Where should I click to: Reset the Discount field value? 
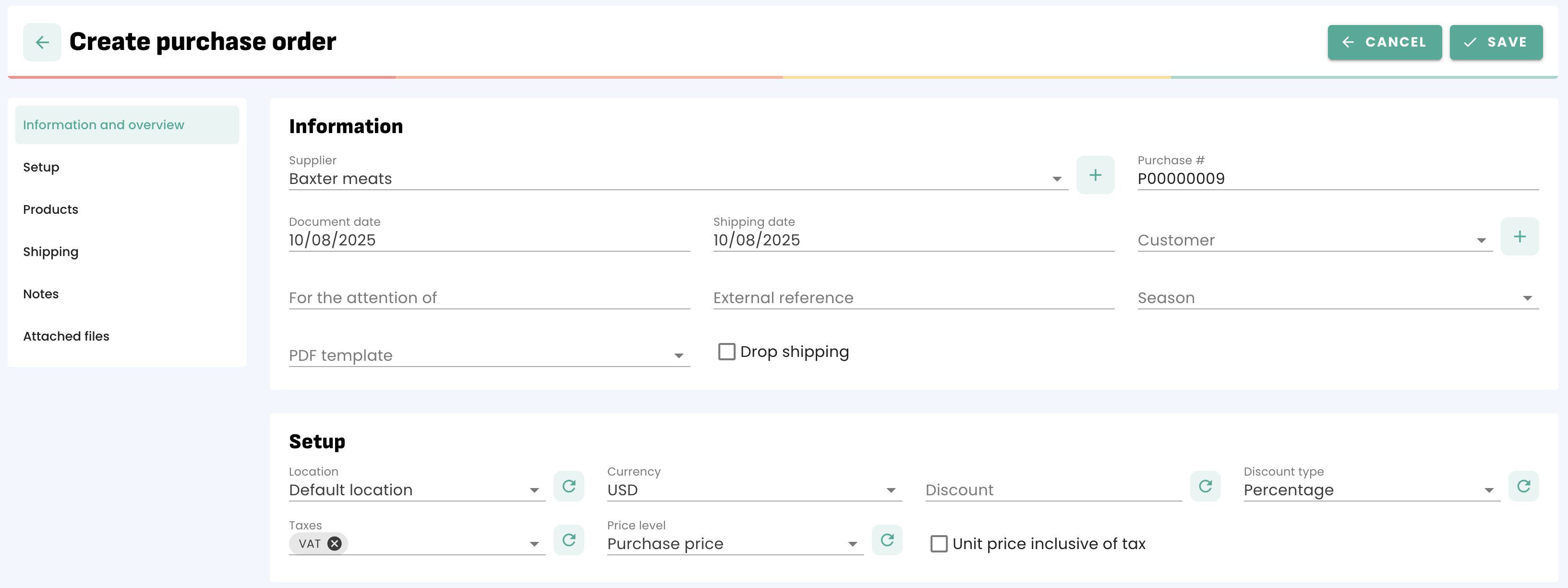1205,486
